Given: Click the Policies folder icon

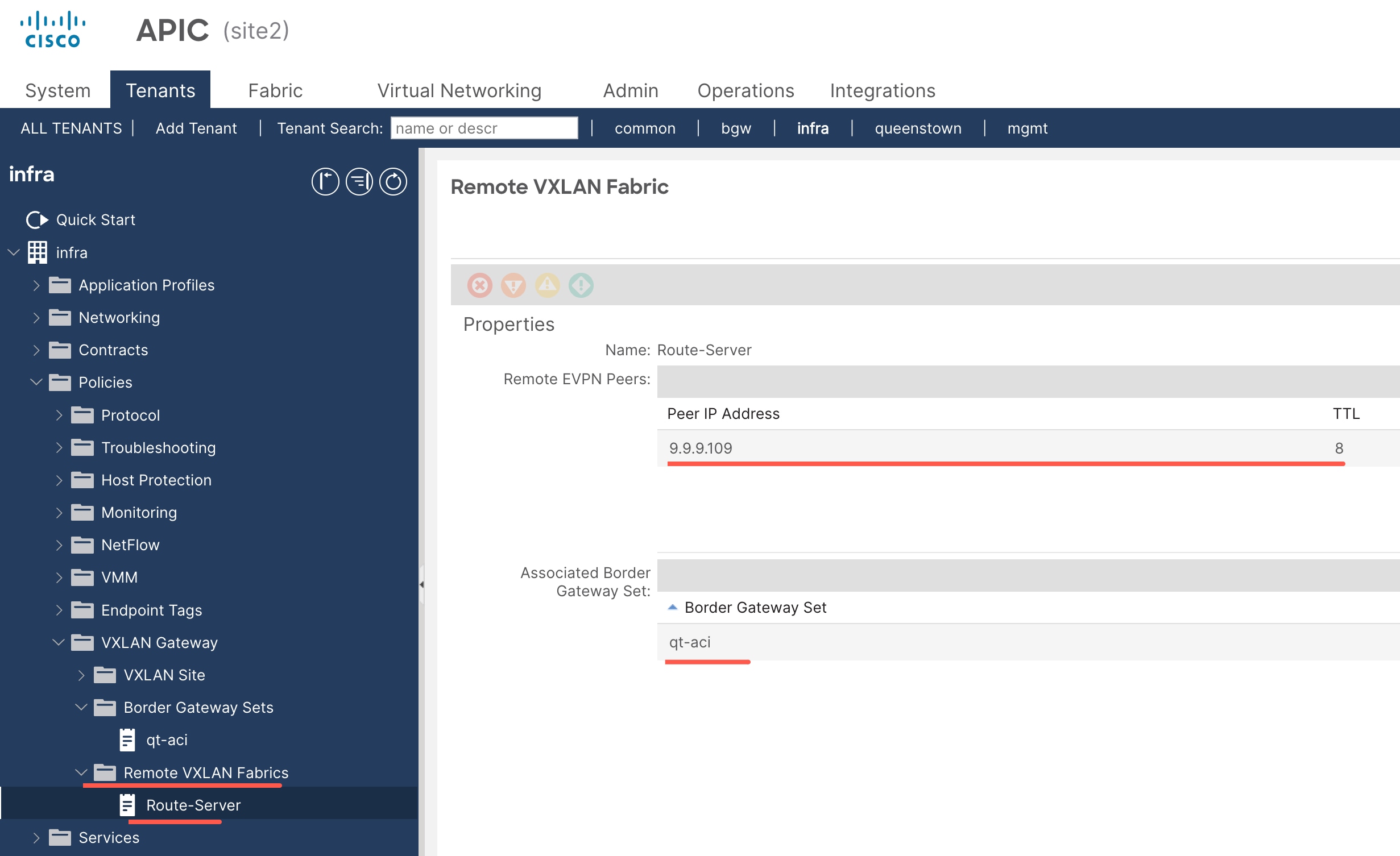Looking at the screenshot, I should 60,382.
